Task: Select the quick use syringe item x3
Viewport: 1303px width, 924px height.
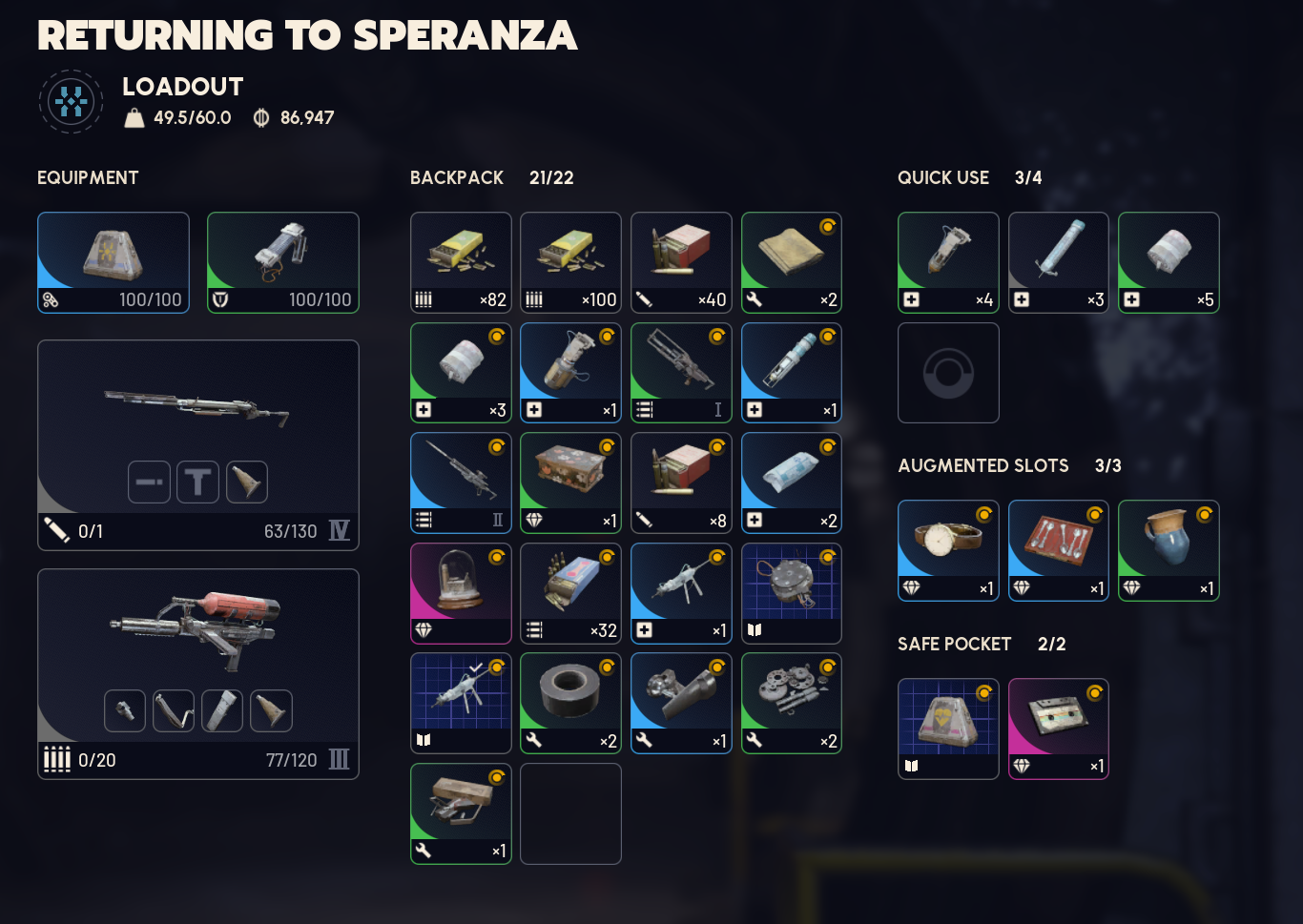Action: pos(1059,262)
